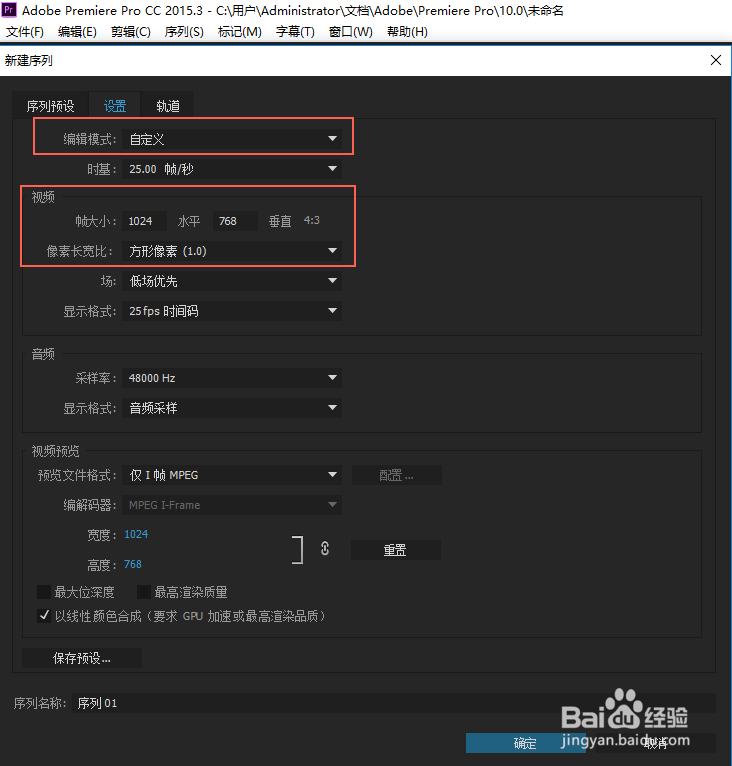Open the 时基 dropdown showing 25.00 帧/秒
The width and height of the screenshot is (732, 766).
pos(232,169)
